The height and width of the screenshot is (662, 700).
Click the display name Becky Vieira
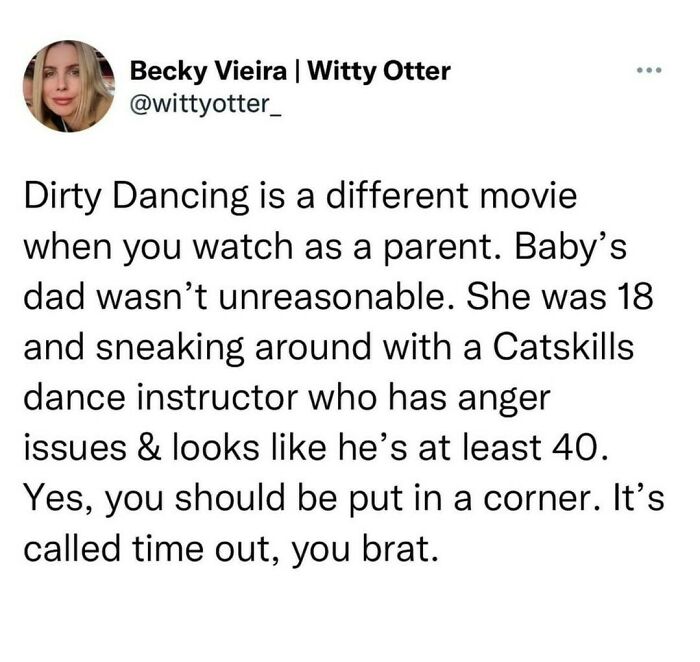click(x=208, y=71)
